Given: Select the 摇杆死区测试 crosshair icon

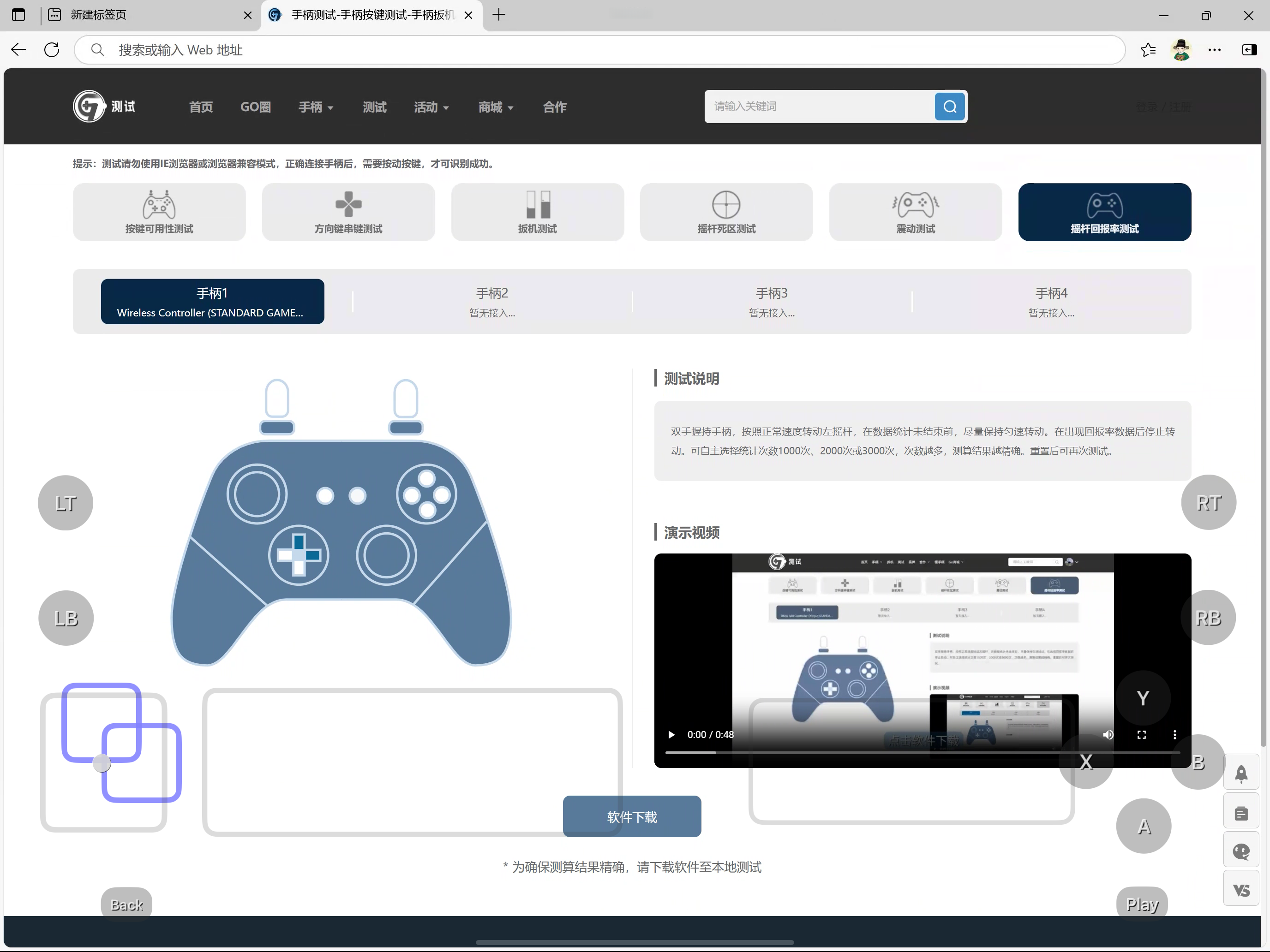Looking at the screenshot, I should point(726,205).
